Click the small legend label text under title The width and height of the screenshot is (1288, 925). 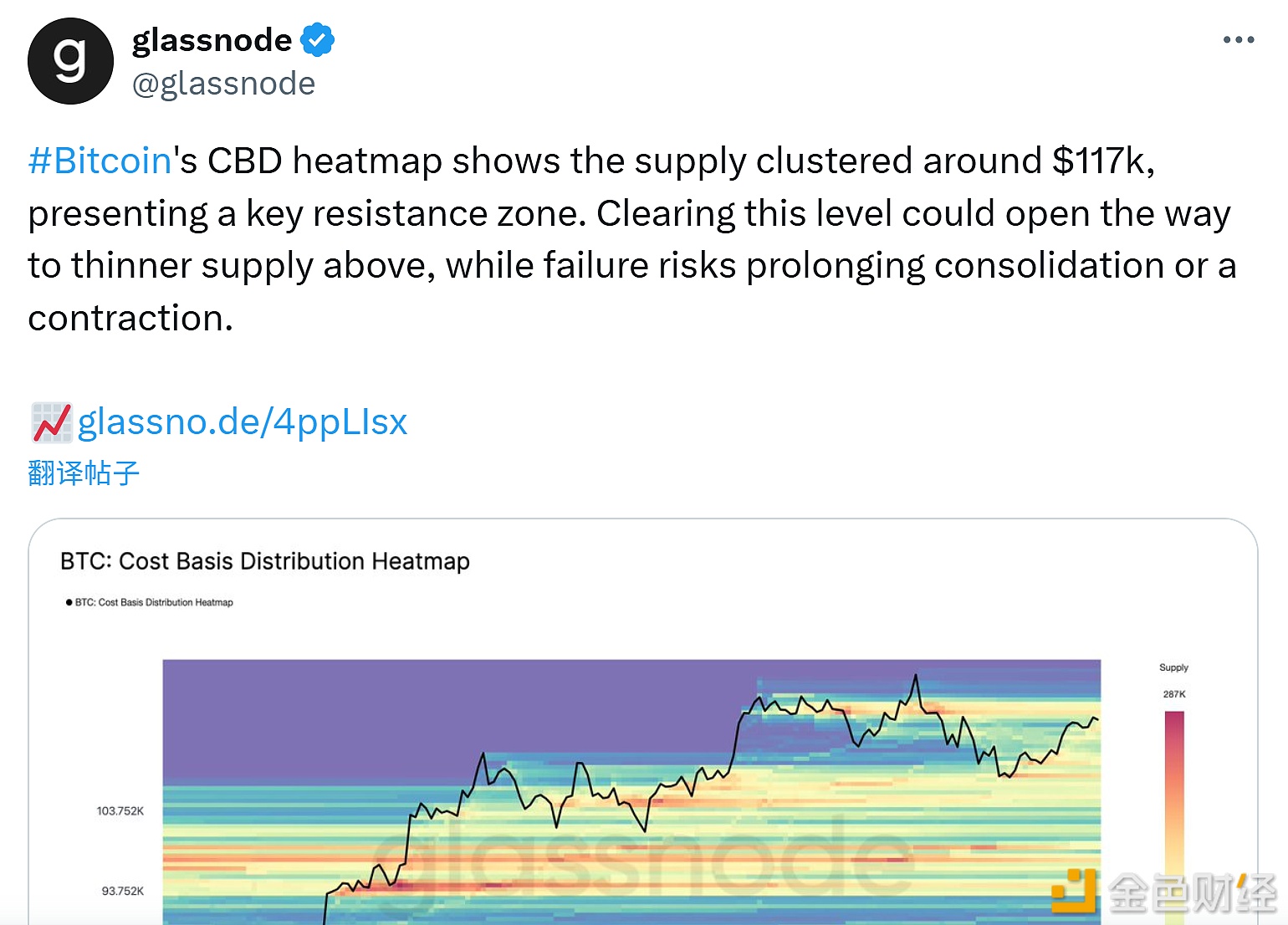point(154,602)
